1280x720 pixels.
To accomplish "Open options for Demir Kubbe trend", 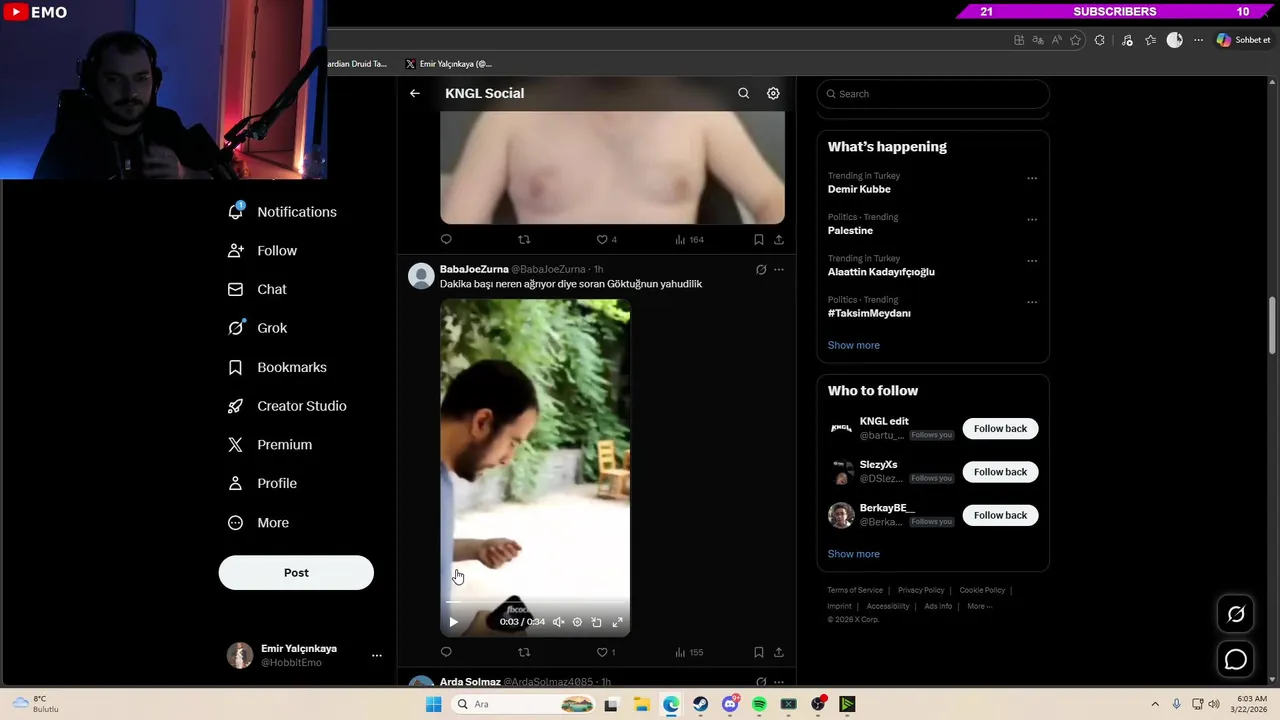I will [x=1032, y=178].
